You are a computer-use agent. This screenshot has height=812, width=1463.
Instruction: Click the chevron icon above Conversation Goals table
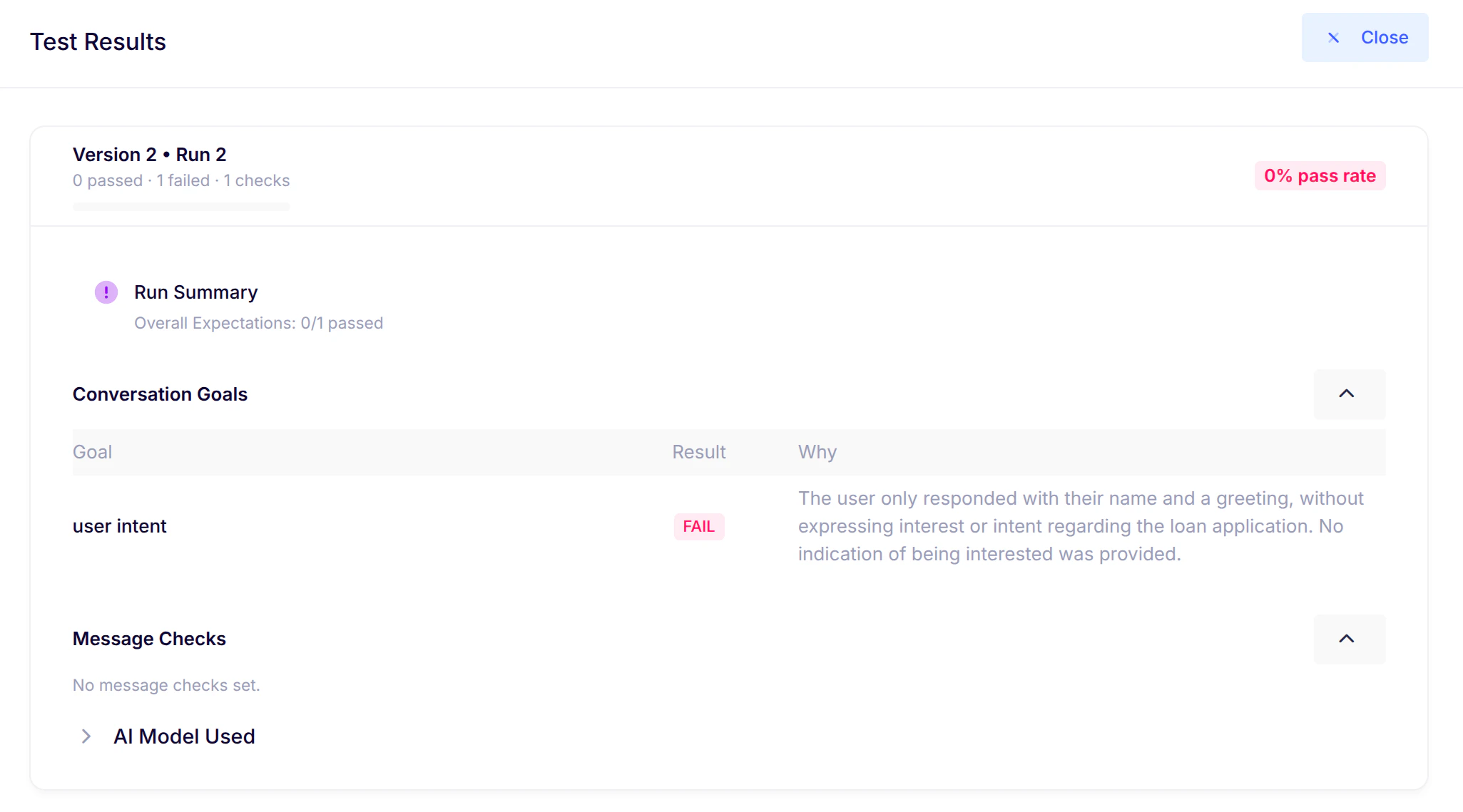[1348, 394]
